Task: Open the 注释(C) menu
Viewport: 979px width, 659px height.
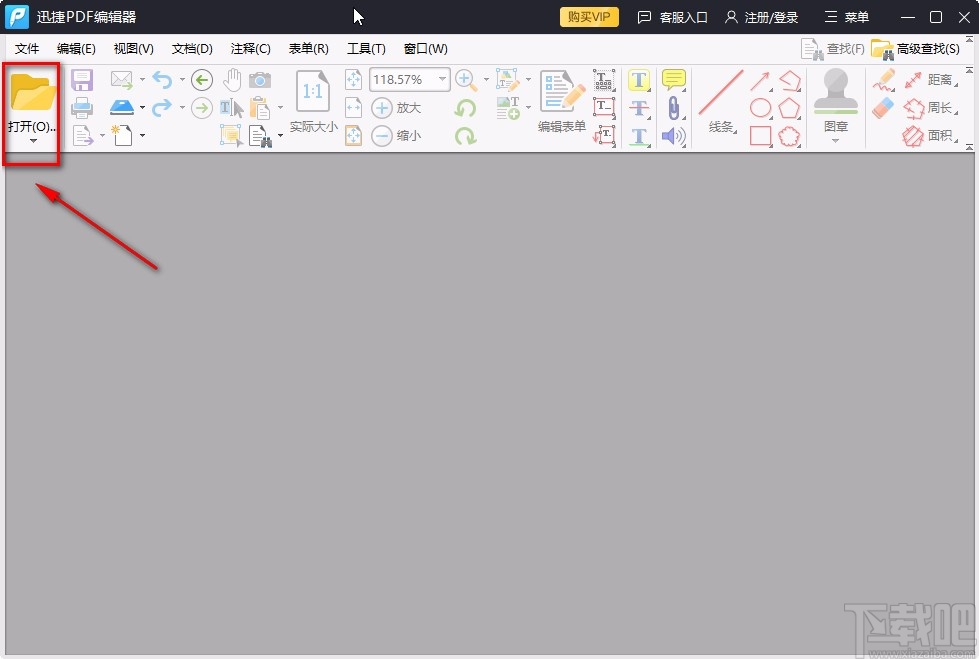Action: 250,47
